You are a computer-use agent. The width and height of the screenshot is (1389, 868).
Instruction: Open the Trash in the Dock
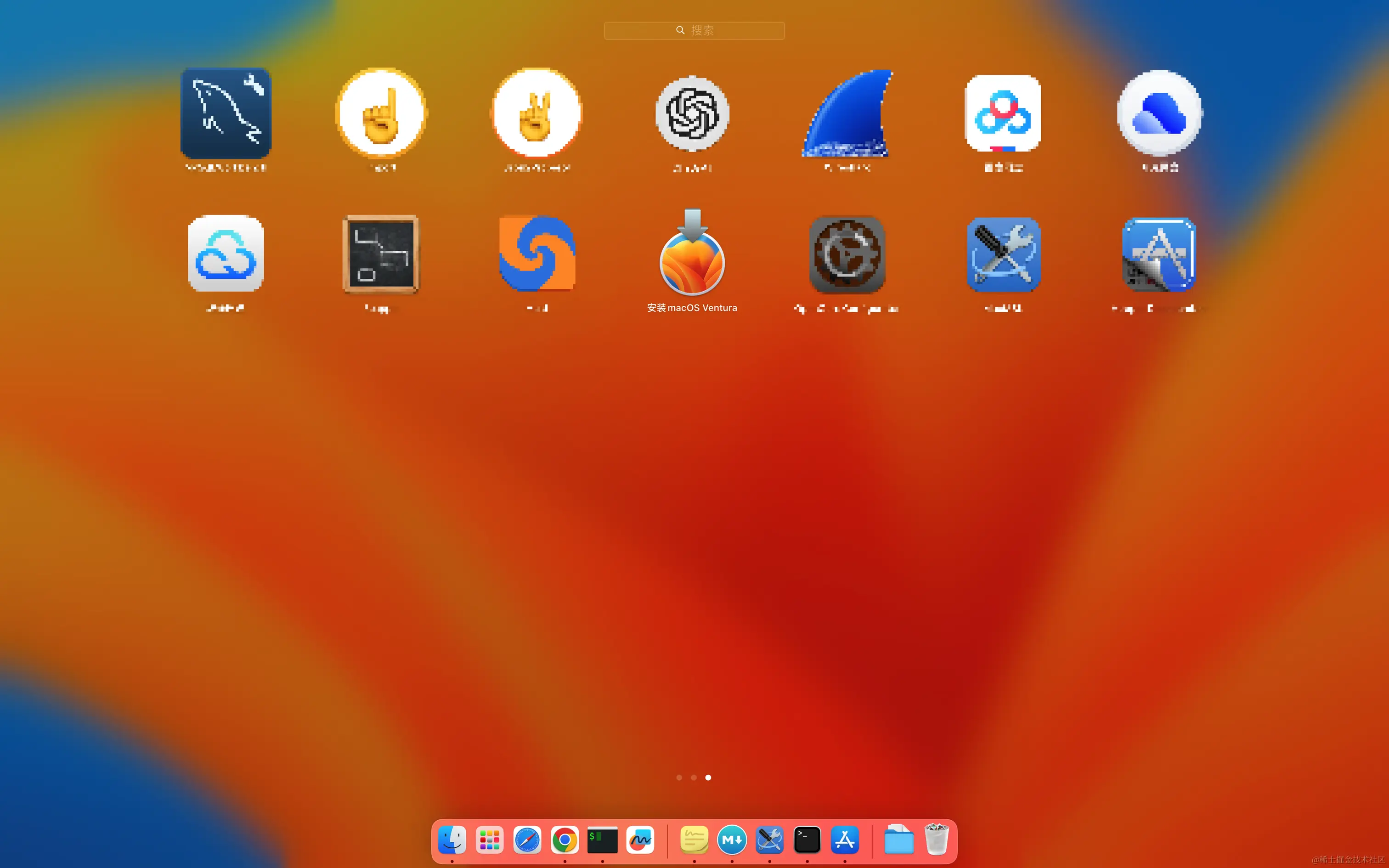coord(938,840)
